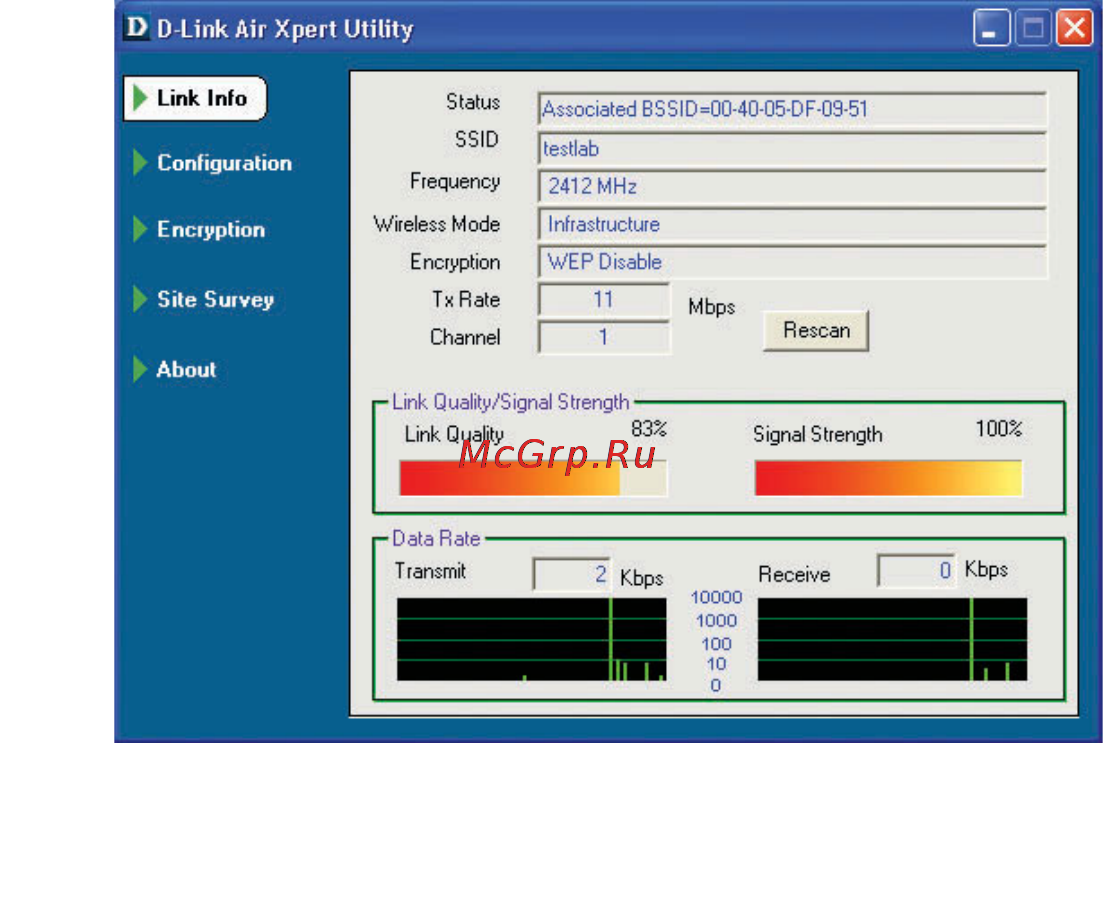Click the 83% Link Quality value

point(649,429)
